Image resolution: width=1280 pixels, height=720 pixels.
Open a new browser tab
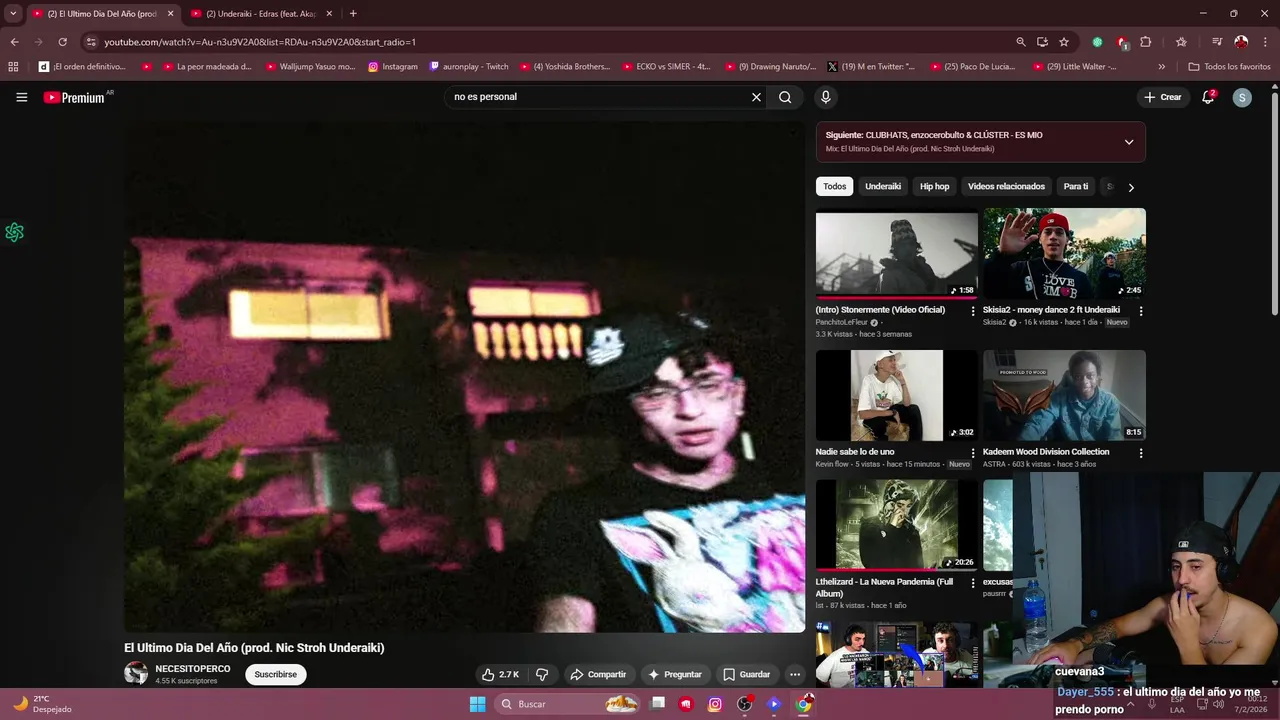coord(353,13)
